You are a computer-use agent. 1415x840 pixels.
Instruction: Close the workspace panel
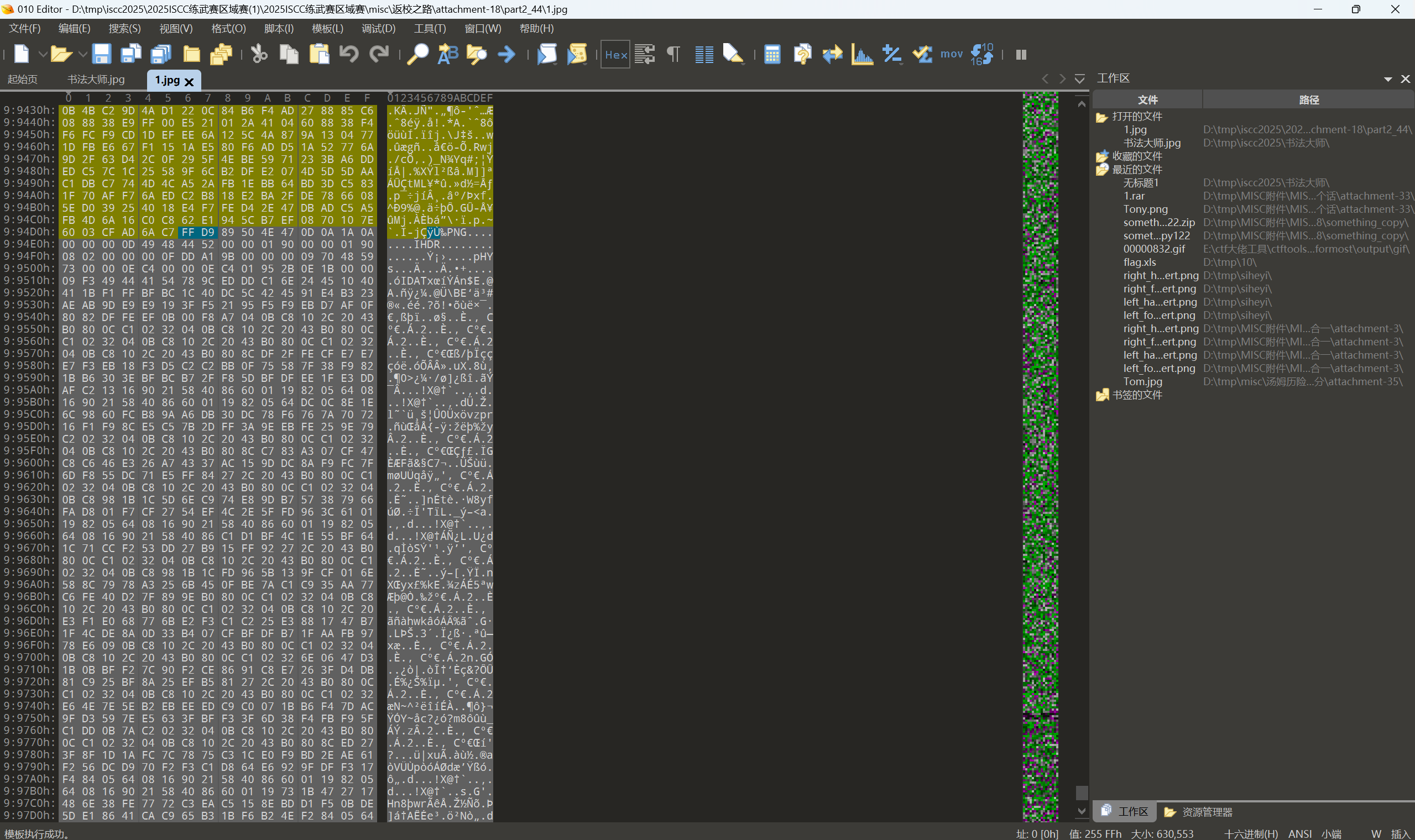click(x=1406, y=78)
